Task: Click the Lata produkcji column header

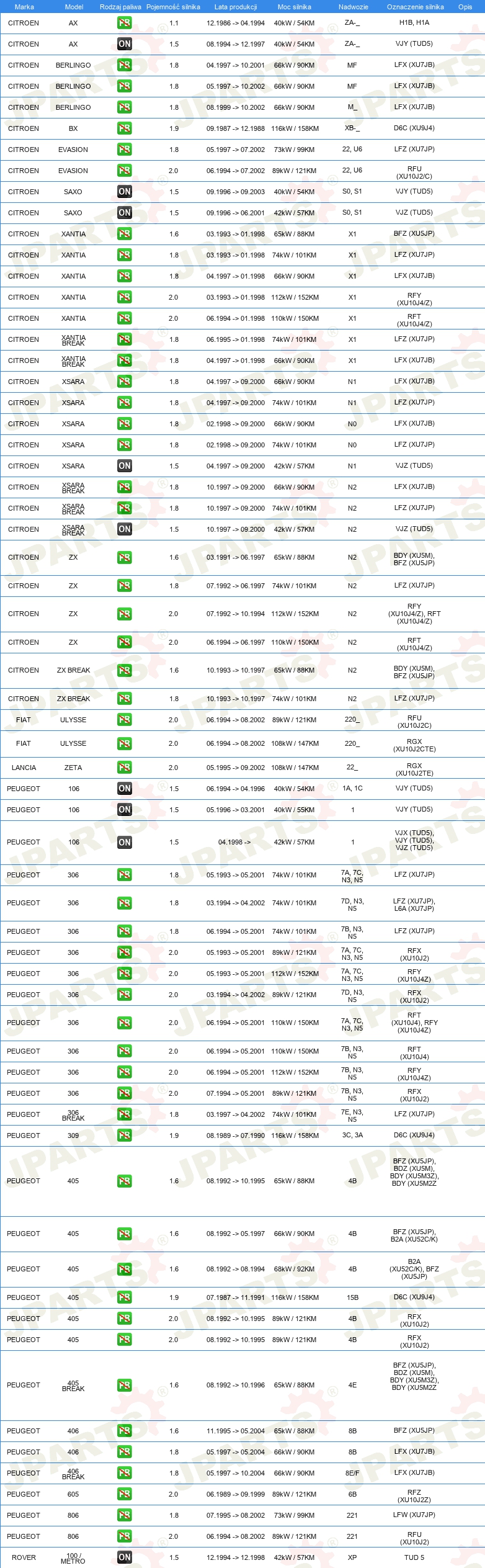Action: (x=236, y=7)
